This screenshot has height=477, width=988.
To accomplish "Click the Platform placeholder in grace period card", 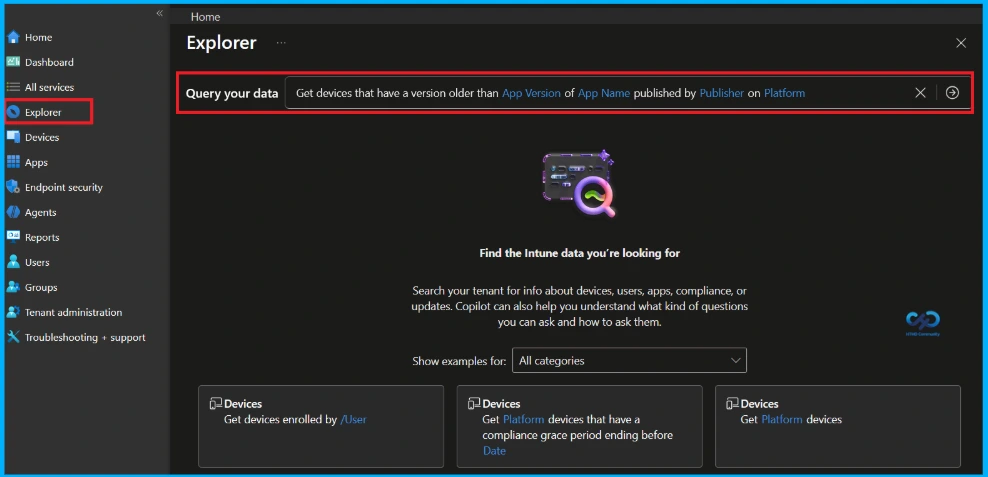I will coord(523,419).
